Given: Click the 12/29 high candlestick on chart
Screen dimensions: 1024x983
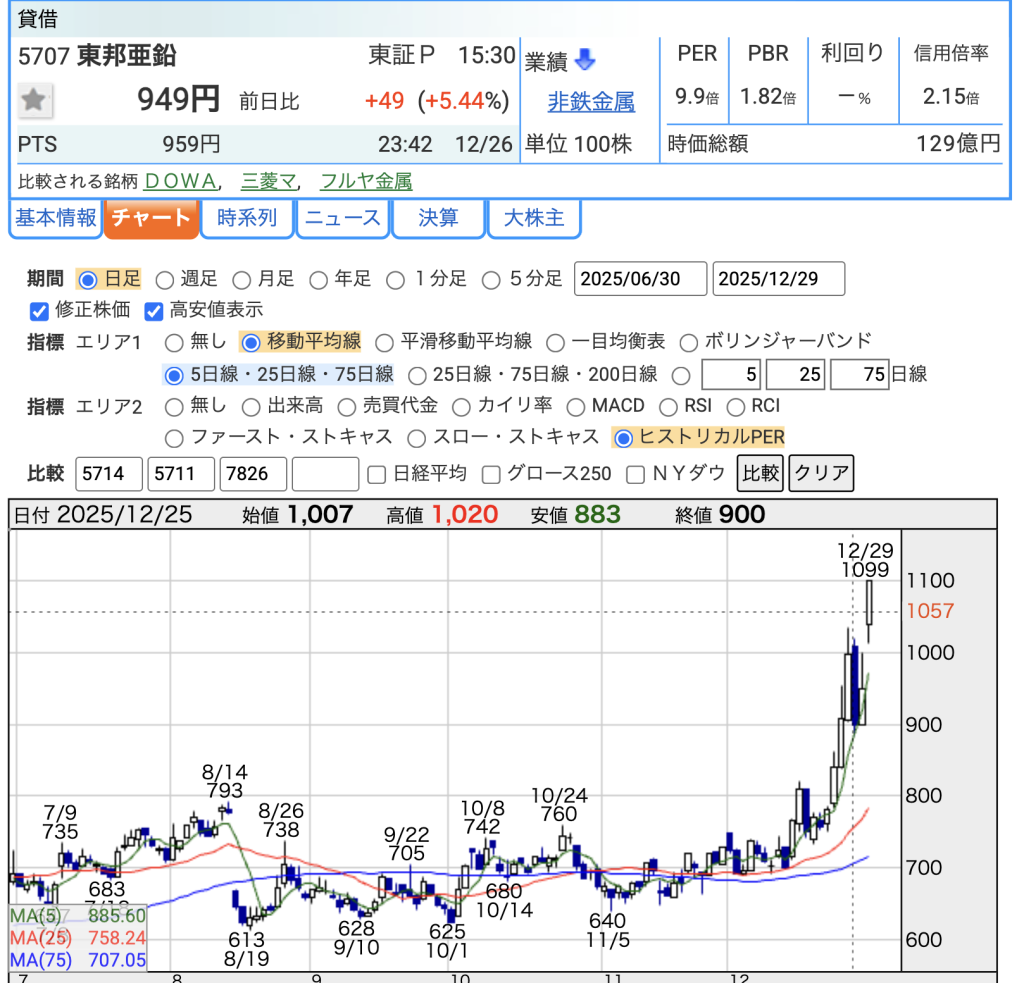Looking at the screenshot, I should (870, 610).
